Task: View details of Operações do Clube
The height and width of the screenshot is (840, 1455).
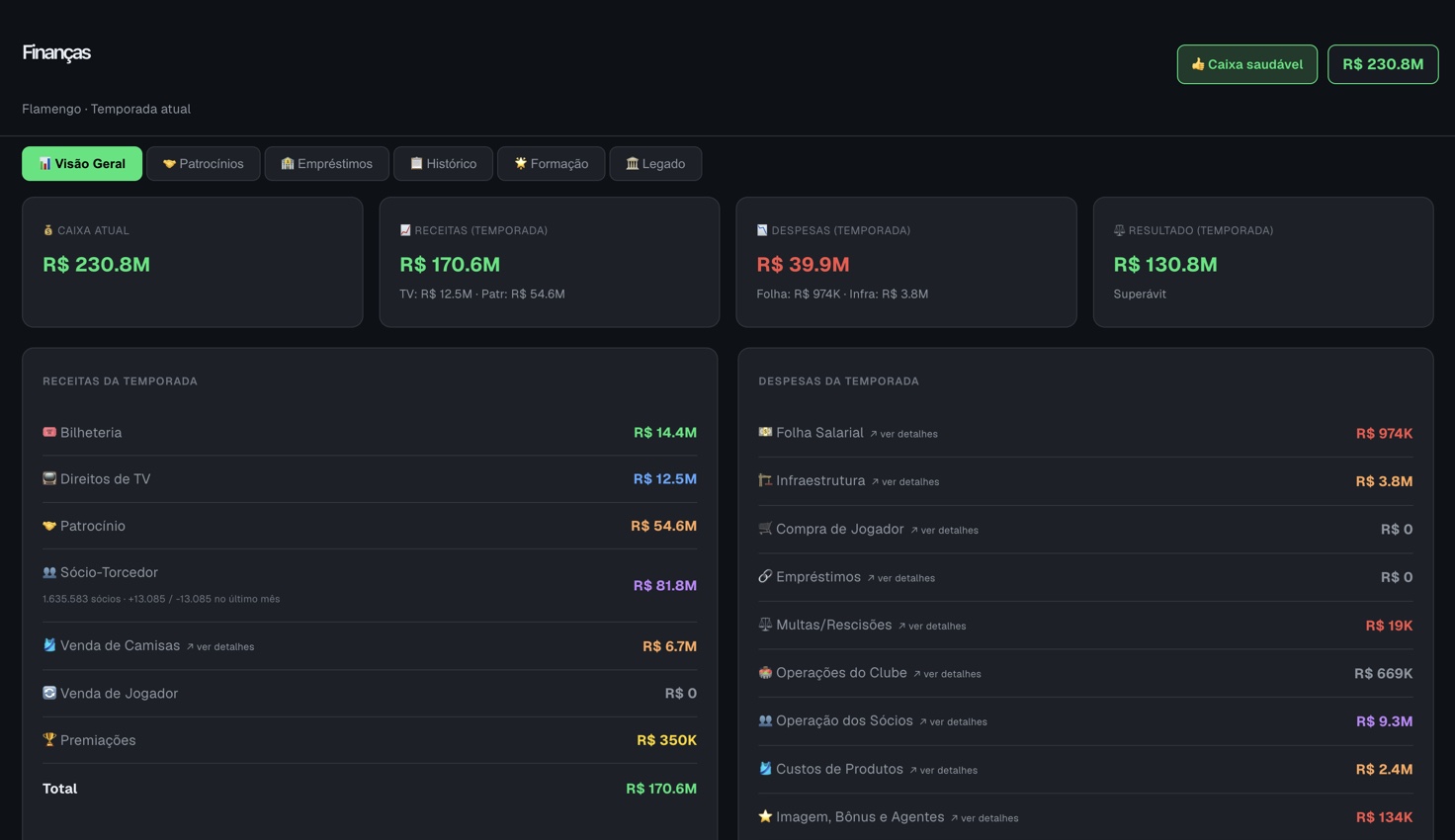Action: [947, 674]
